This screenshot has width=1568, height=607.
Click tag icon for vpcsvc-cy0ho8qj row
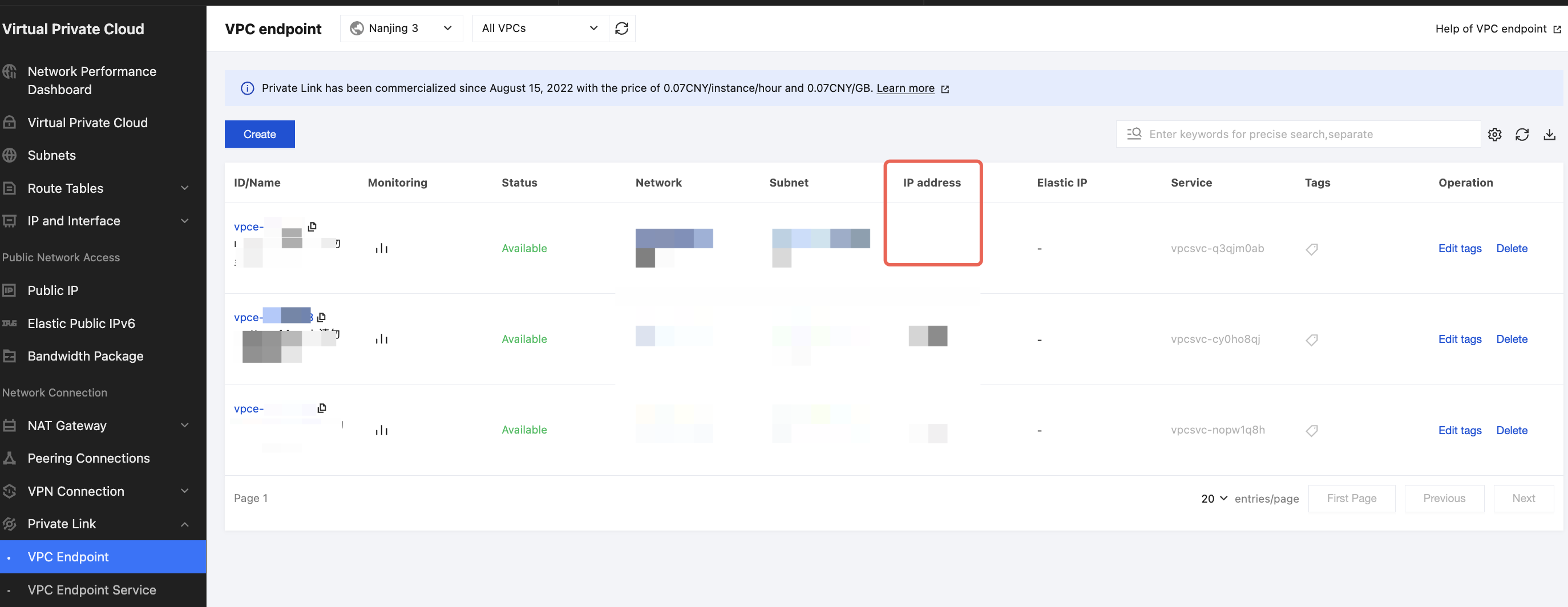click(x=1312, y=339)
